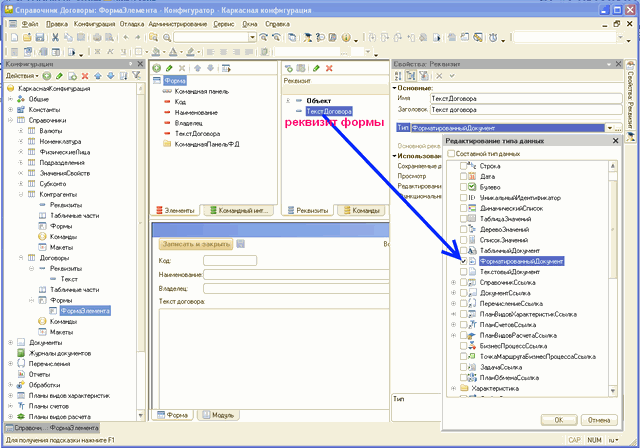Click the filter funnel icon in Configuration panel
Image resolution: width=640 pixels, height=448 pixels.
136,75
